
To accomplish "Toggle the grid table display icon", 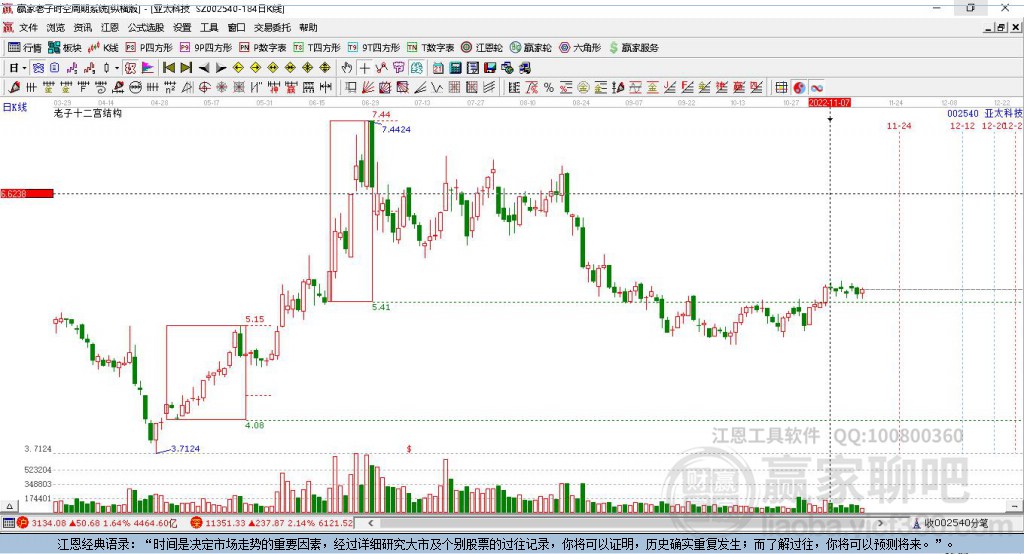I will coord(781,87).
